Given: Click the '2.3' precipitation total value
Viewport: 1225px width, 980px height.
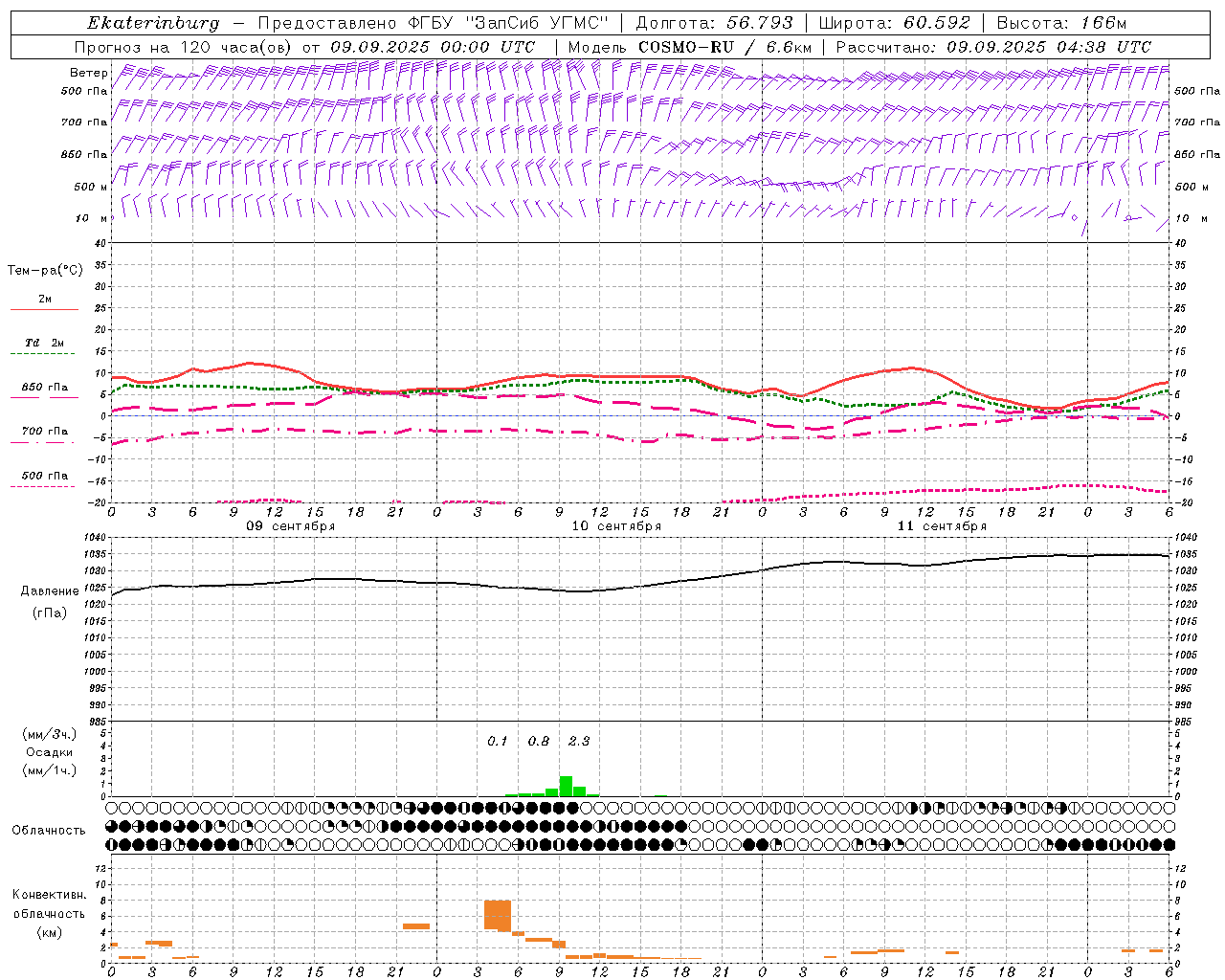Looking at the screenshot, I should point(579,742).
